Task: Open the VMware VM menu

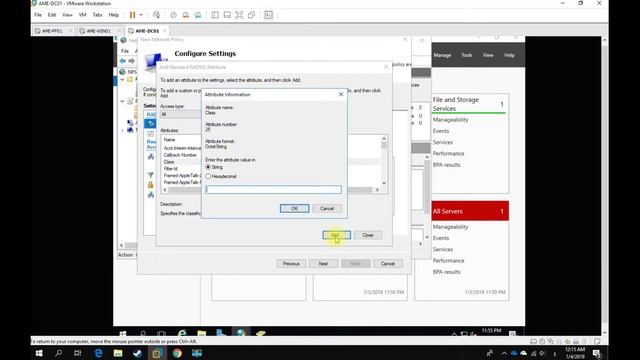Action: click(82, 15)
